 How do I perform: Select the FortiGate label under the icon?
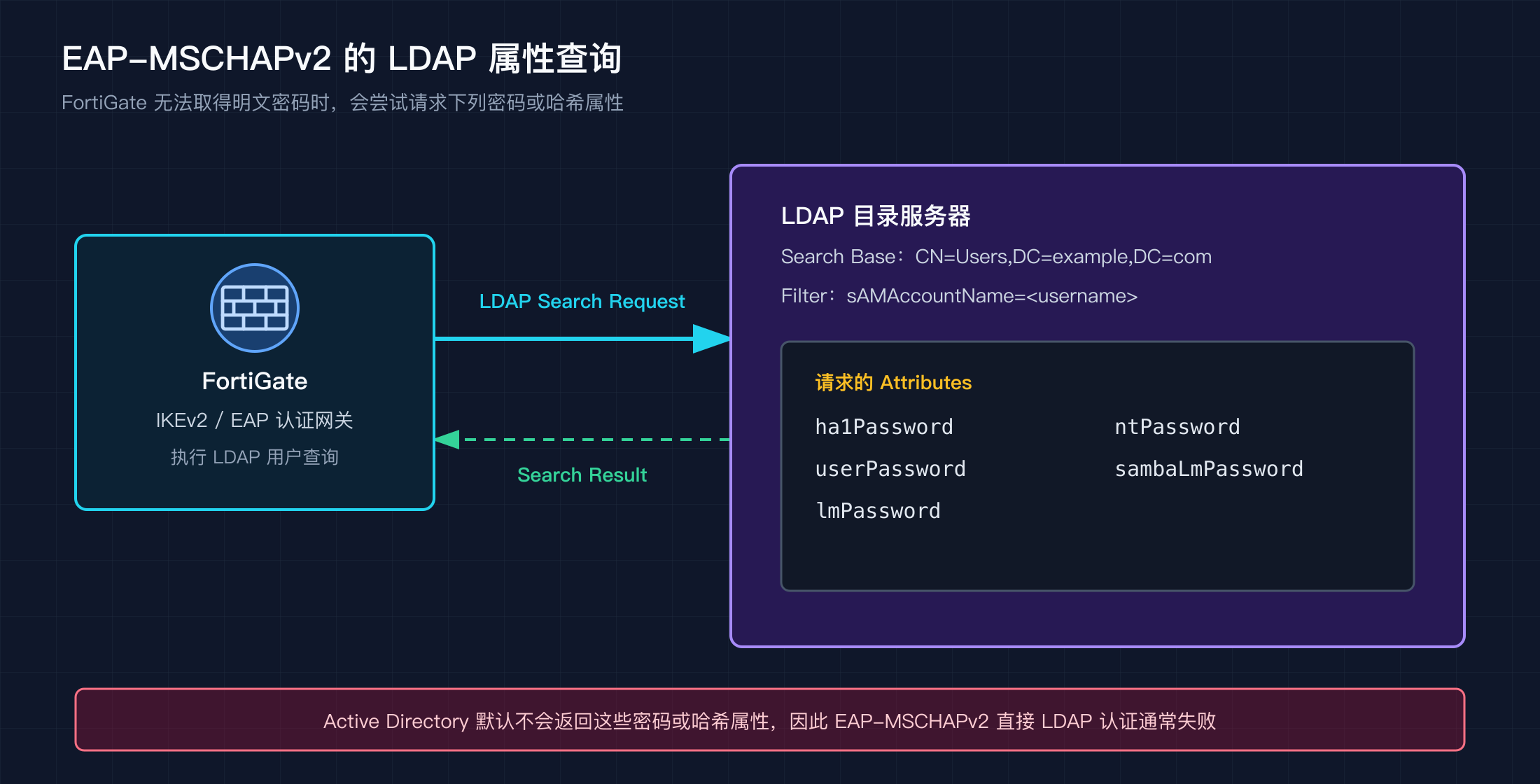(255, 381)
